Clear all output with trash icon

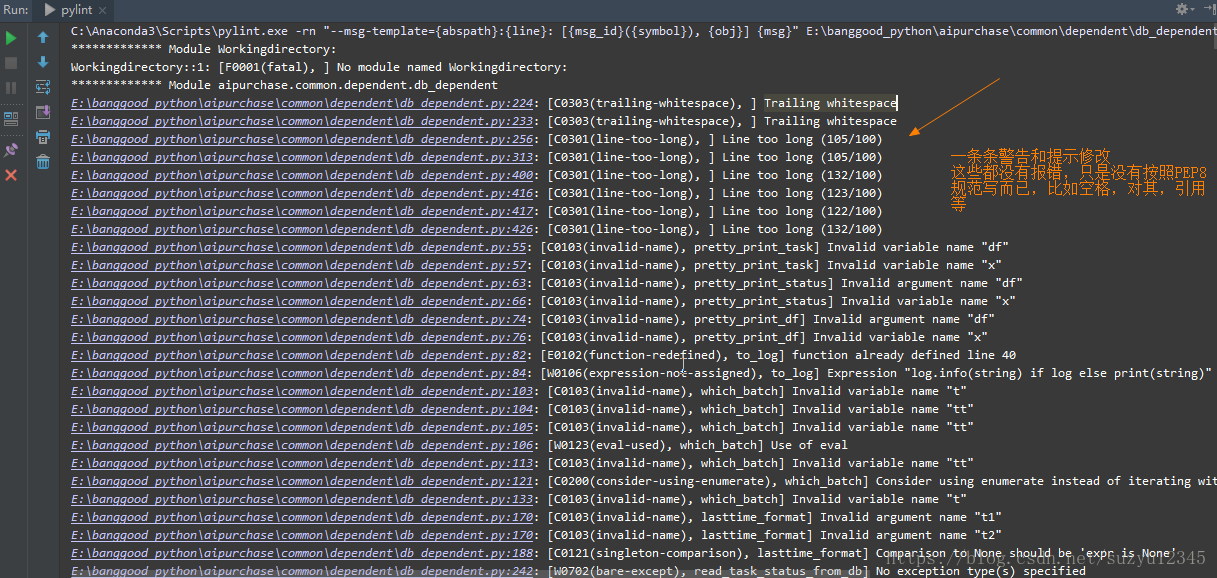point(43,162)
